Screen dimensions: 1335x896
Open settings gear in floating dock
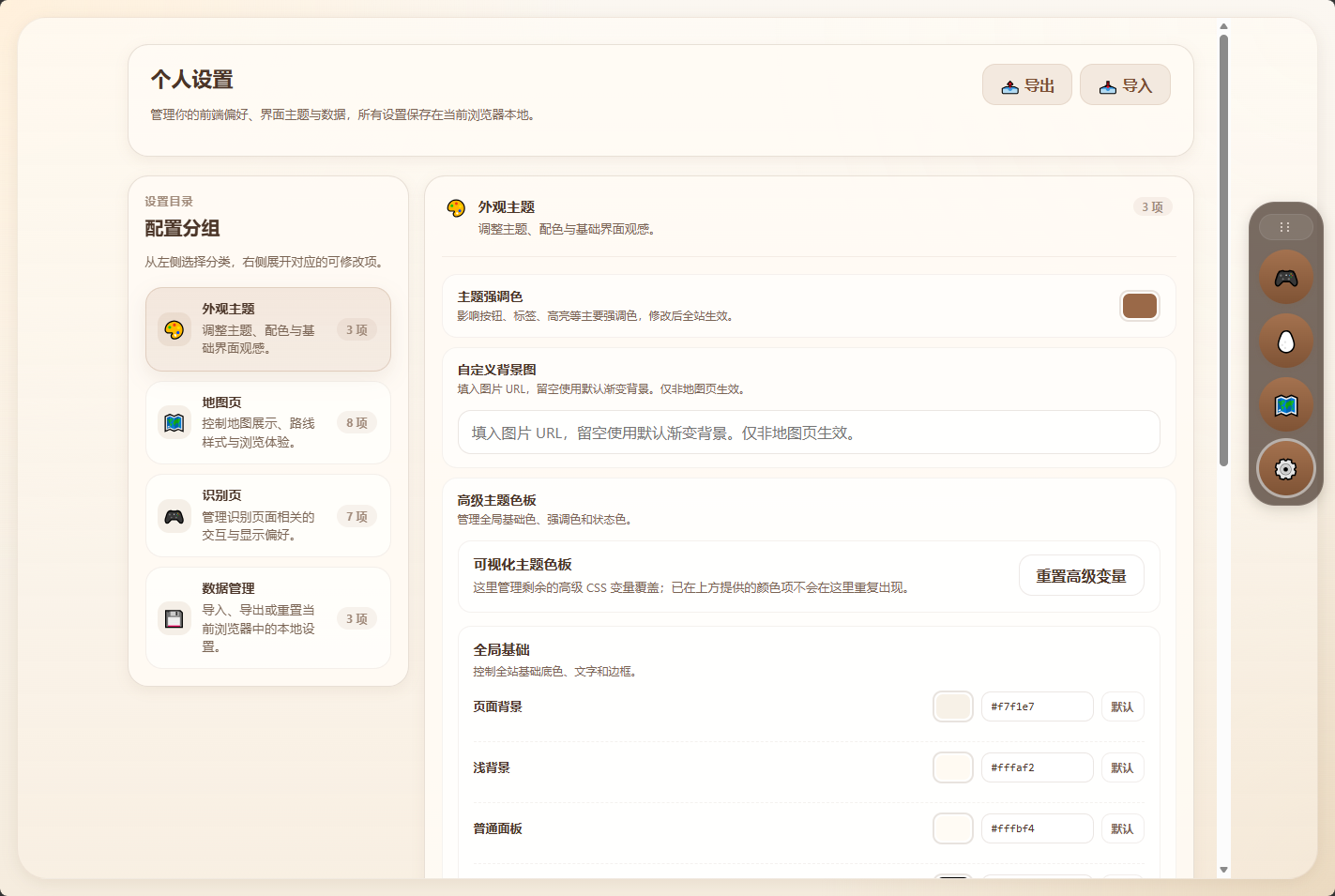pyautogui.click(x=1285, y=467)
